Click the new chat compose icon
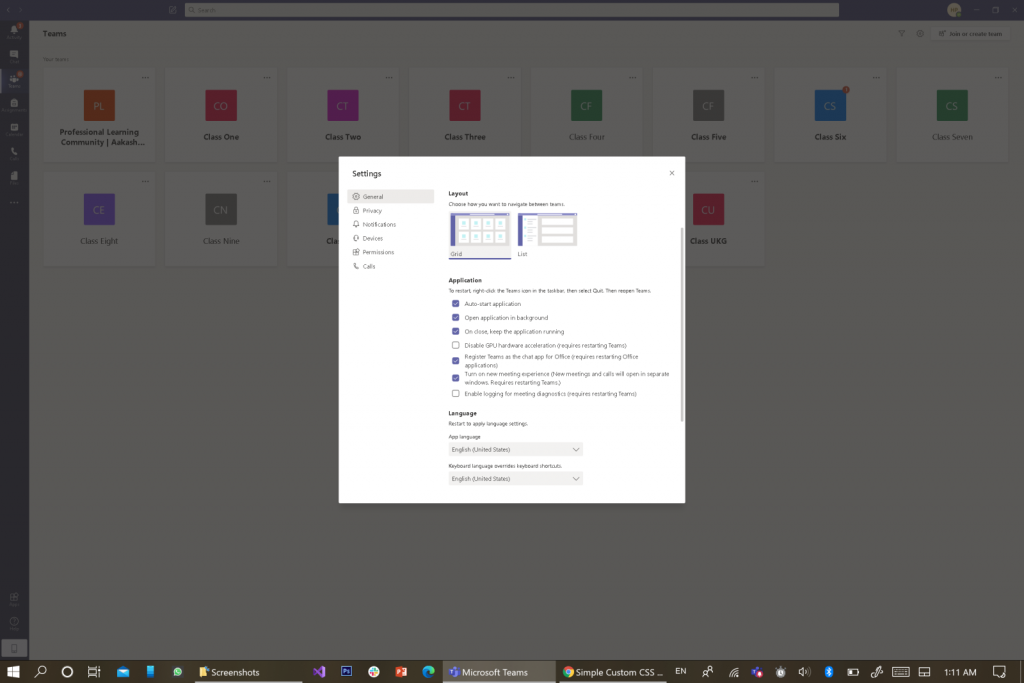Image resolution: width=1024 pixels, height=683 pixels. click(173, 10)
